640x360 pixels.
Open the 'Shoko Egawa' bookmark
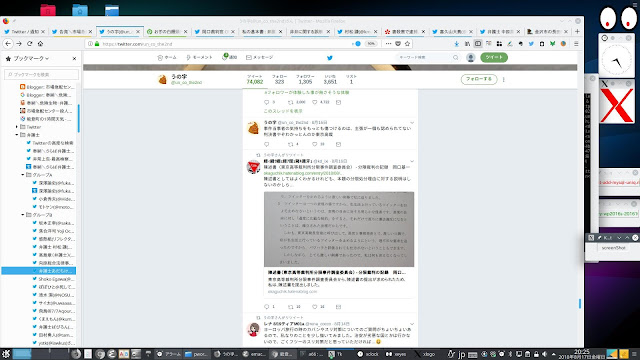click(x=53, y=279)
